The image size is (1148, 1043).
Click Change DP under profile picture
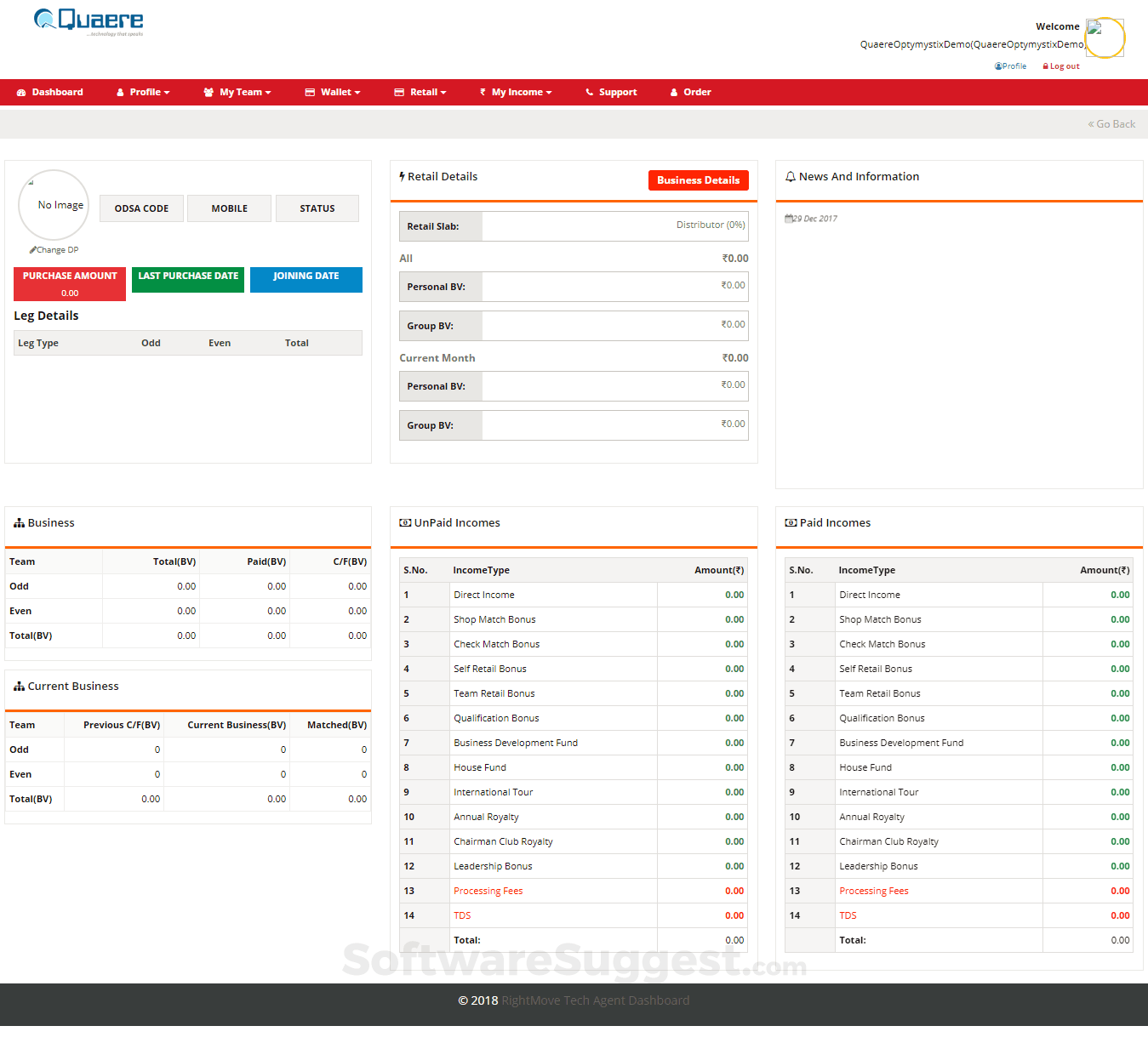click(x=54, y=250)
